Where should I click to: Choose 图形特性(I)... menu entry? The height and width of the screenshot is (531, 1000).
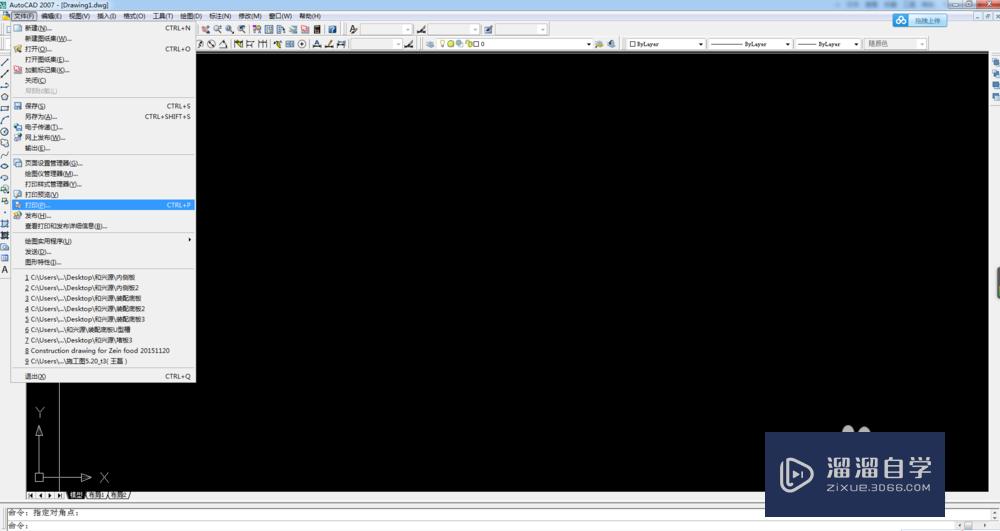103,262
